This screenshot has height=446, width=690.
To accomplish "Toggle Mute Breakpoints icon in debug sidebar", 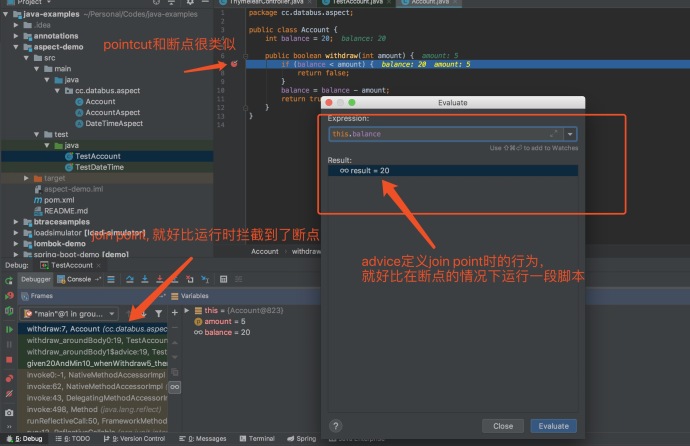I will pyautogui.click(x=9, y=394).
